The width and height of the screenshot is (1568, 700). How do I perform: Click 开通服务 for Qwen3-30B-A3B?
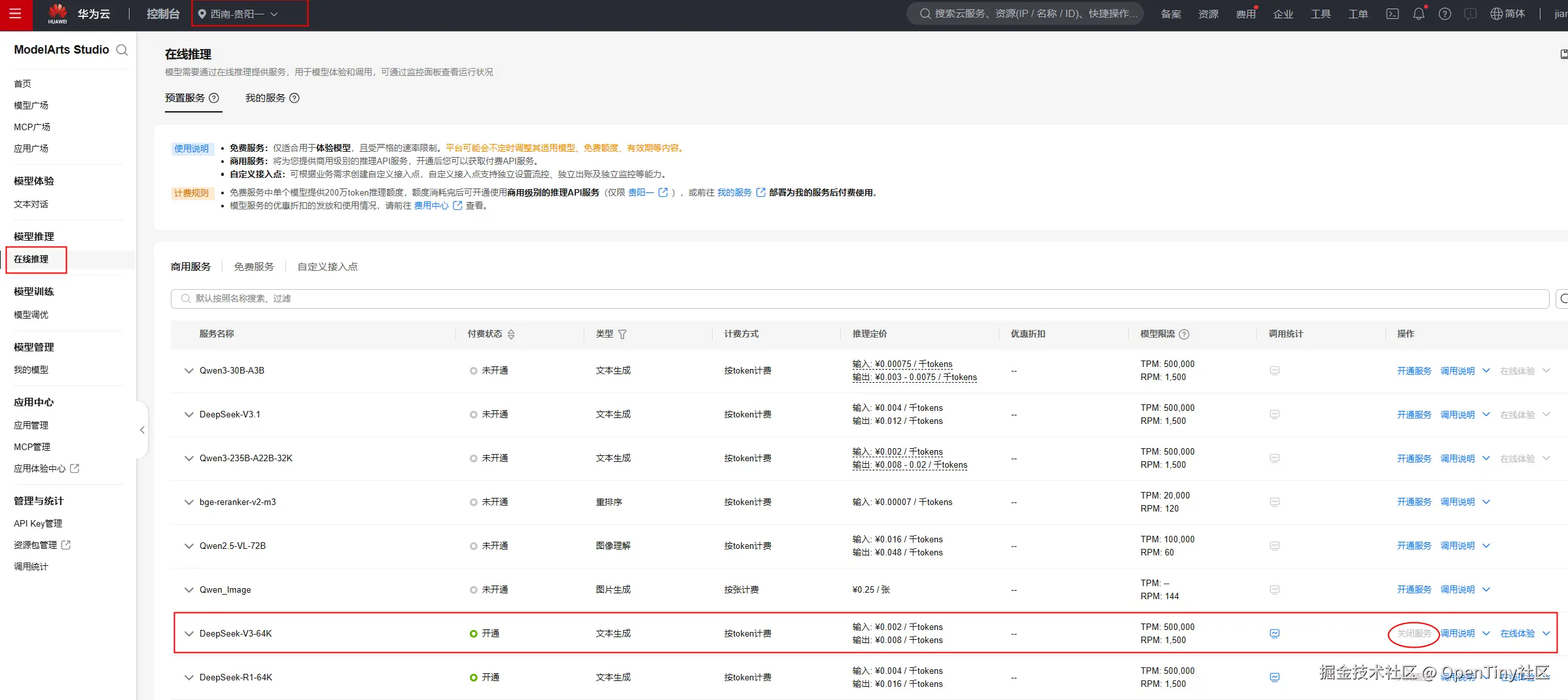[x=1414, y=371]
